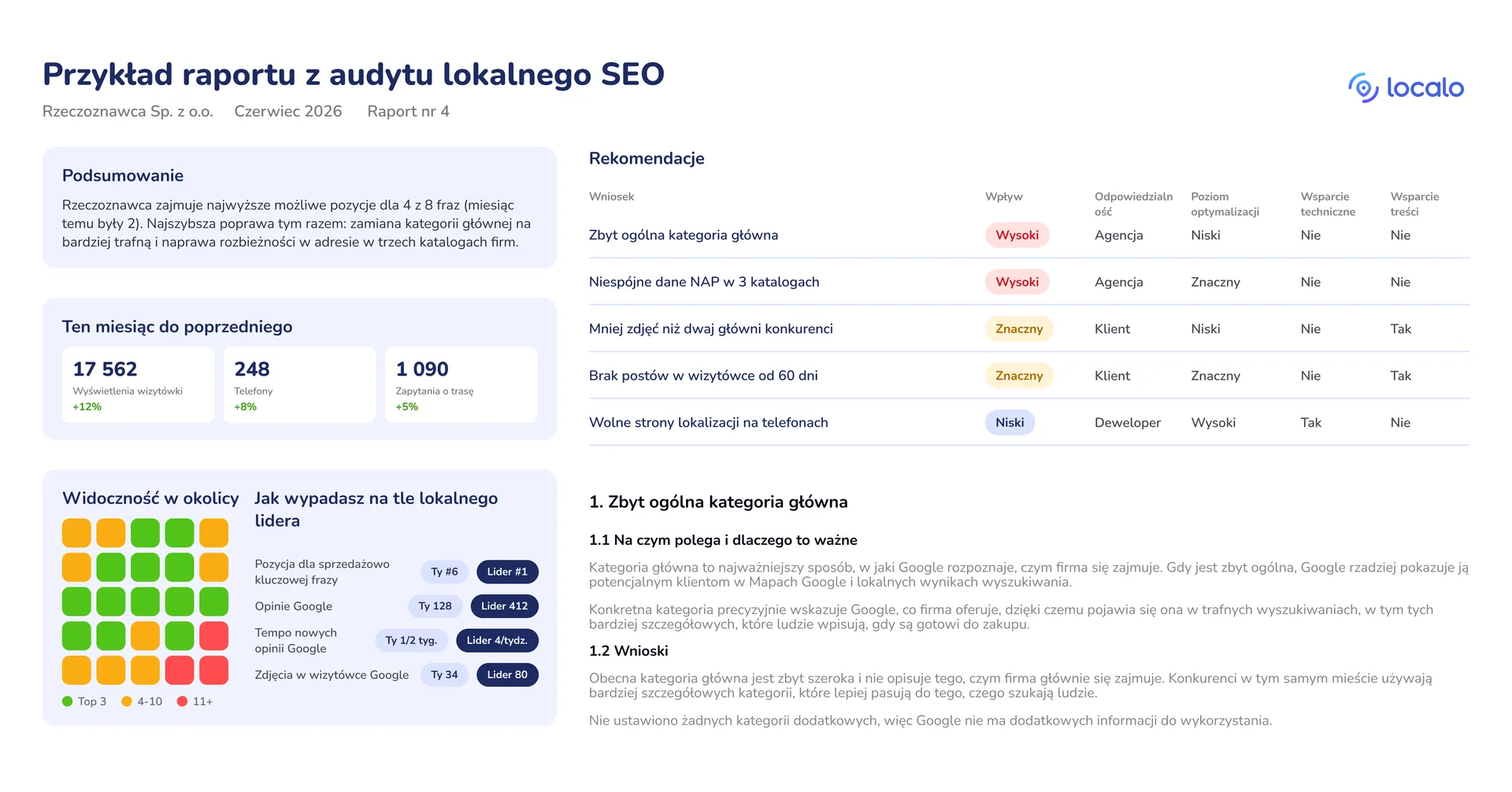Click the Znaczny badge for Mniej zdjęć row
Viewport: 1512px width, 792px height.
[x=1019, y=328]
